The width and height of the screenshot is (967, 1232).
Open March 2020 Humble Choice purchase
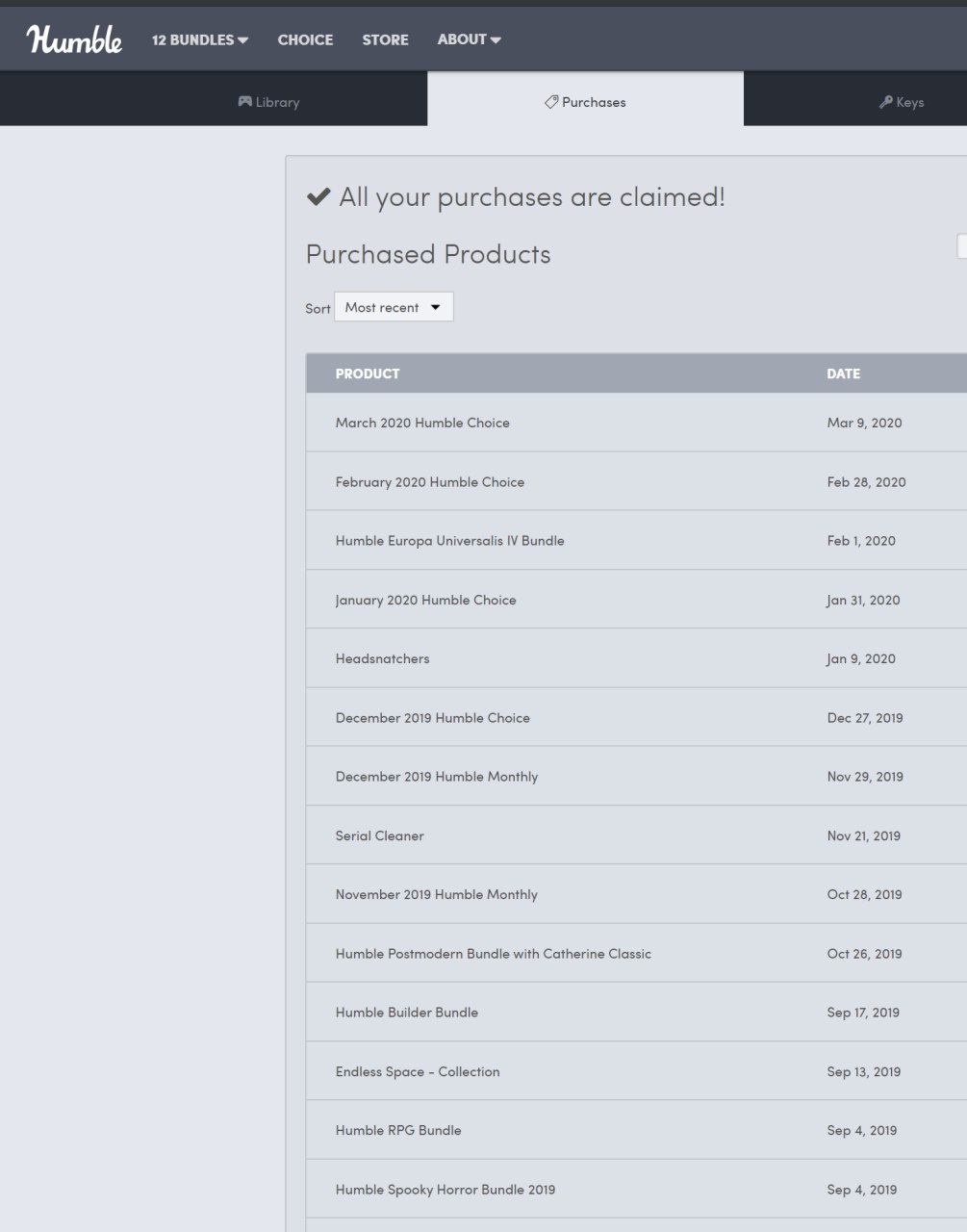click(636, 423)
